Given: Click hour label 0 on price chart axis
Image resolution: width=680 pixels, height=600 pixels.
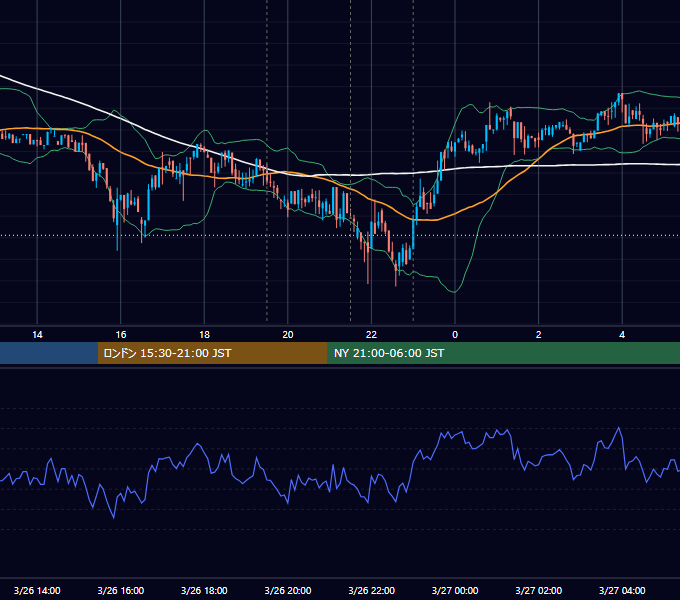Looking at the screenshot, I should point(455,335).
